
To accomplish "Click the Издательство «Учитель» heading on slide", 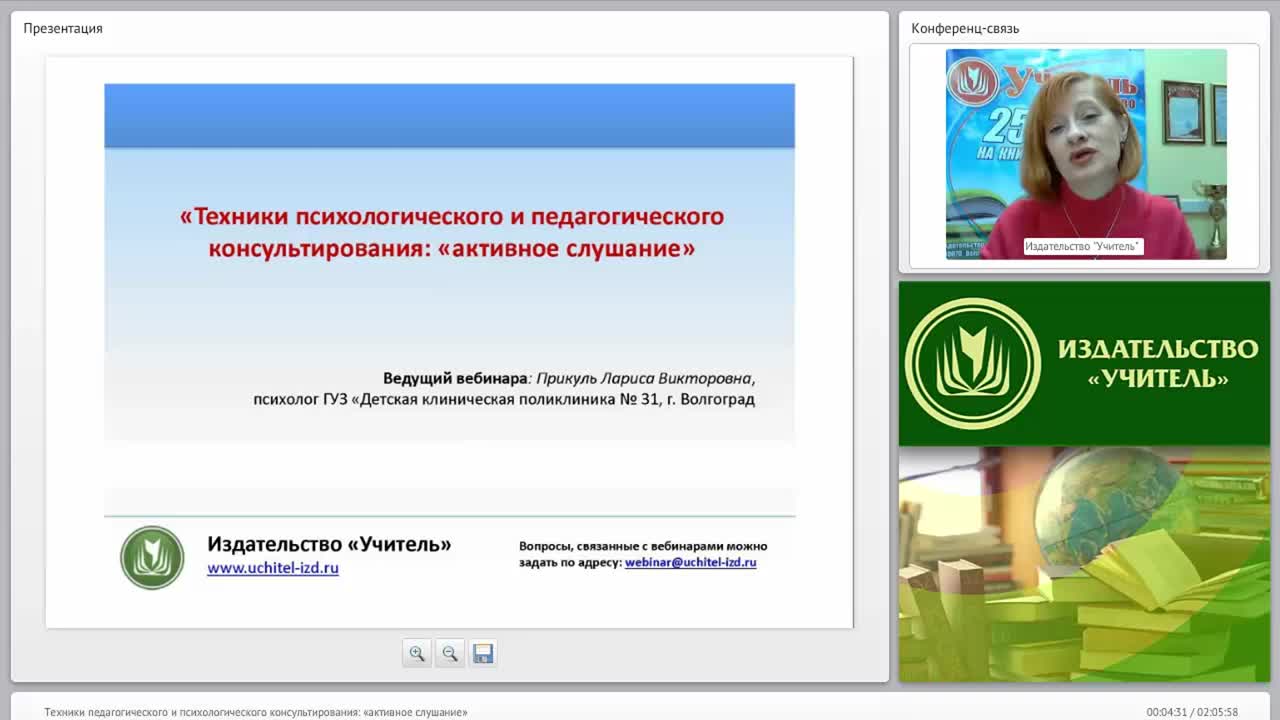I will point(329,544).
